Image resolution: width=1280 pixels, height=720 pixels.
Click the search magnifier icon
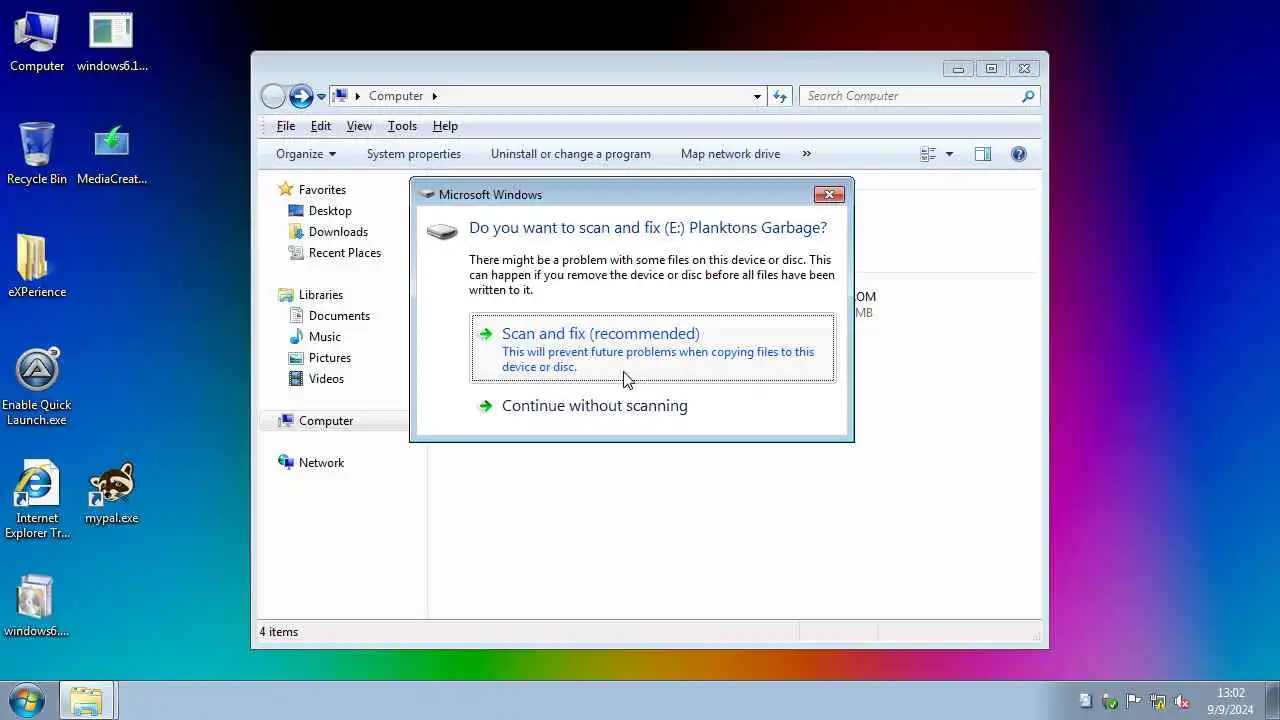(x=1027, y=96)
